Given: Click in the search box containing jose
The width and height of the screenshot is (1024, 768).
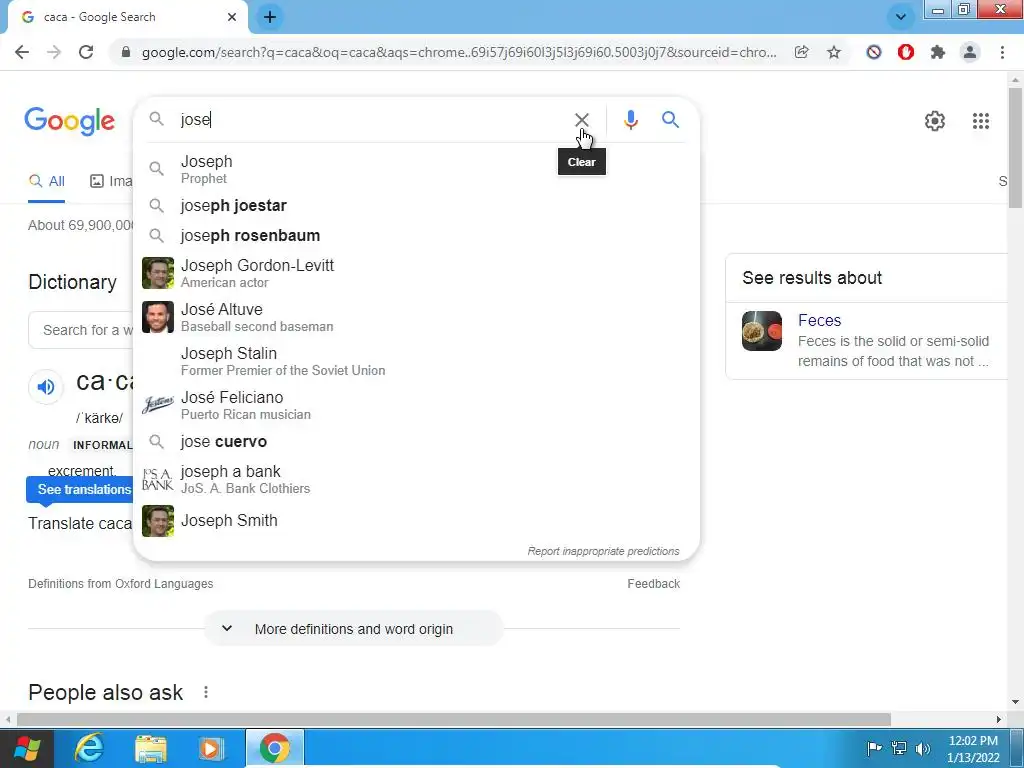Looking at the screenshot, I should pos(372,120).
